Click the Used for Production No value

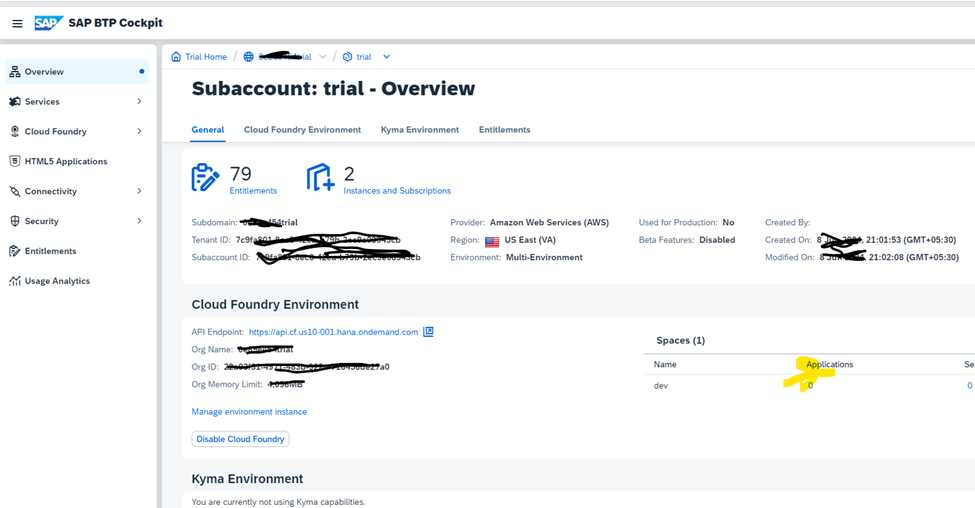[728, 222]
